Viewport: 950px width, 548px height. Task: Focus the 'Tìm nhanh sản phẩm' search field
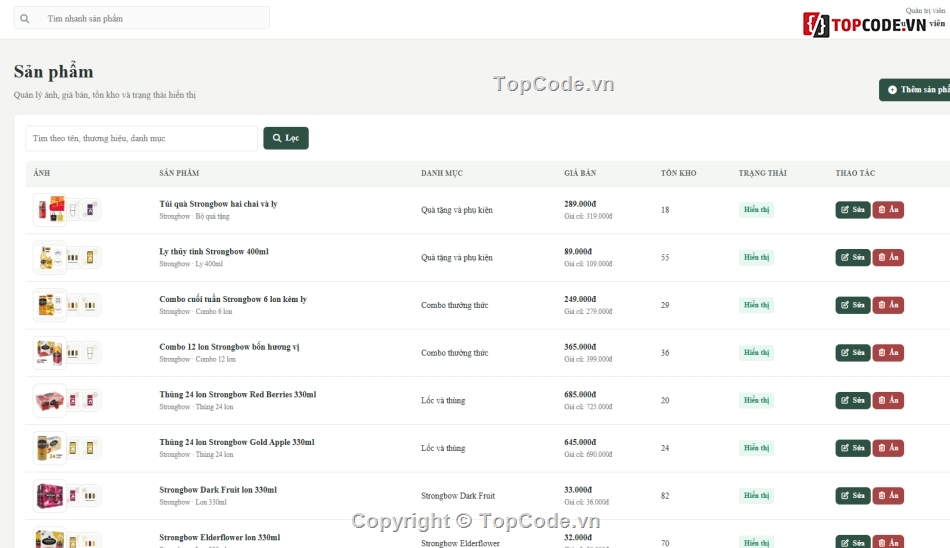tap(142, 18)
